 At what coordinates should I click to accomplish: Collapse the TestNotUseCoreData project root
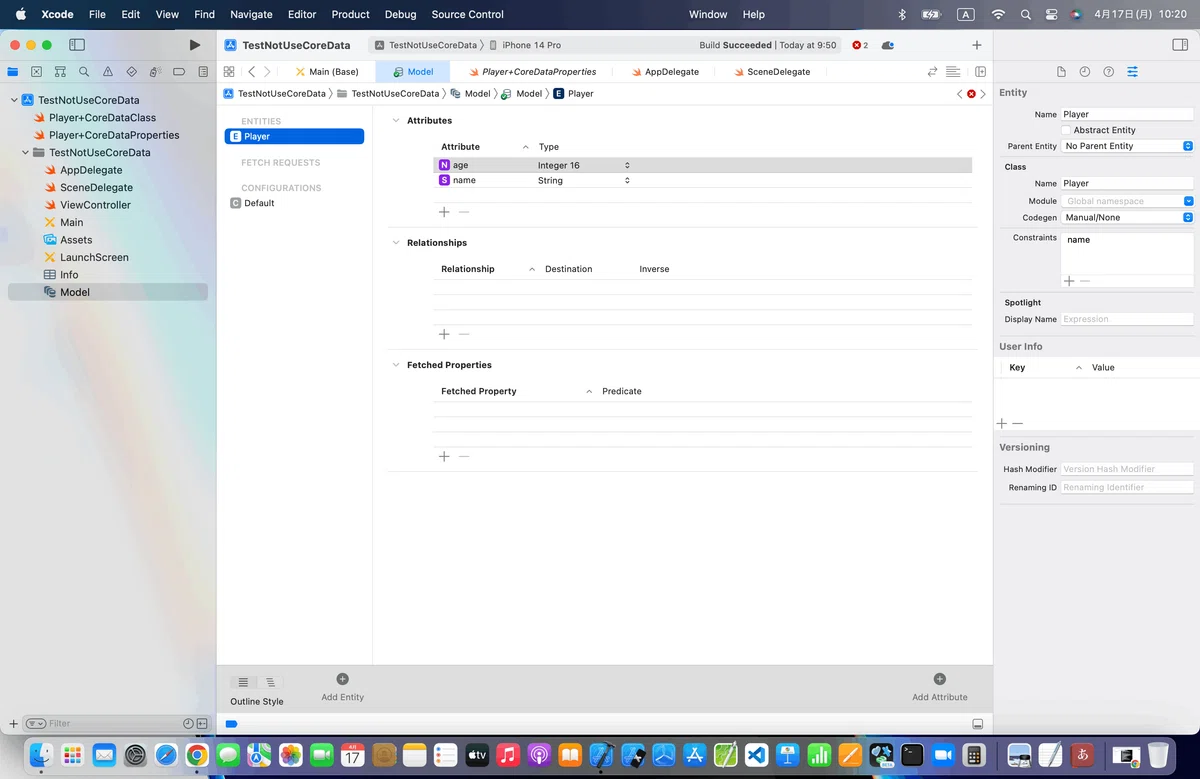pyautogui.click(x=14, y=100)
